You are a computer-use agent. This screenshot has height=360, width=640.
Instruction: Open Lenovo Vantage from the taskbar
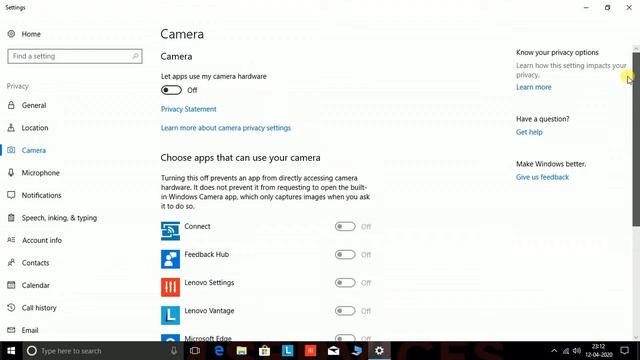point(288,351)
